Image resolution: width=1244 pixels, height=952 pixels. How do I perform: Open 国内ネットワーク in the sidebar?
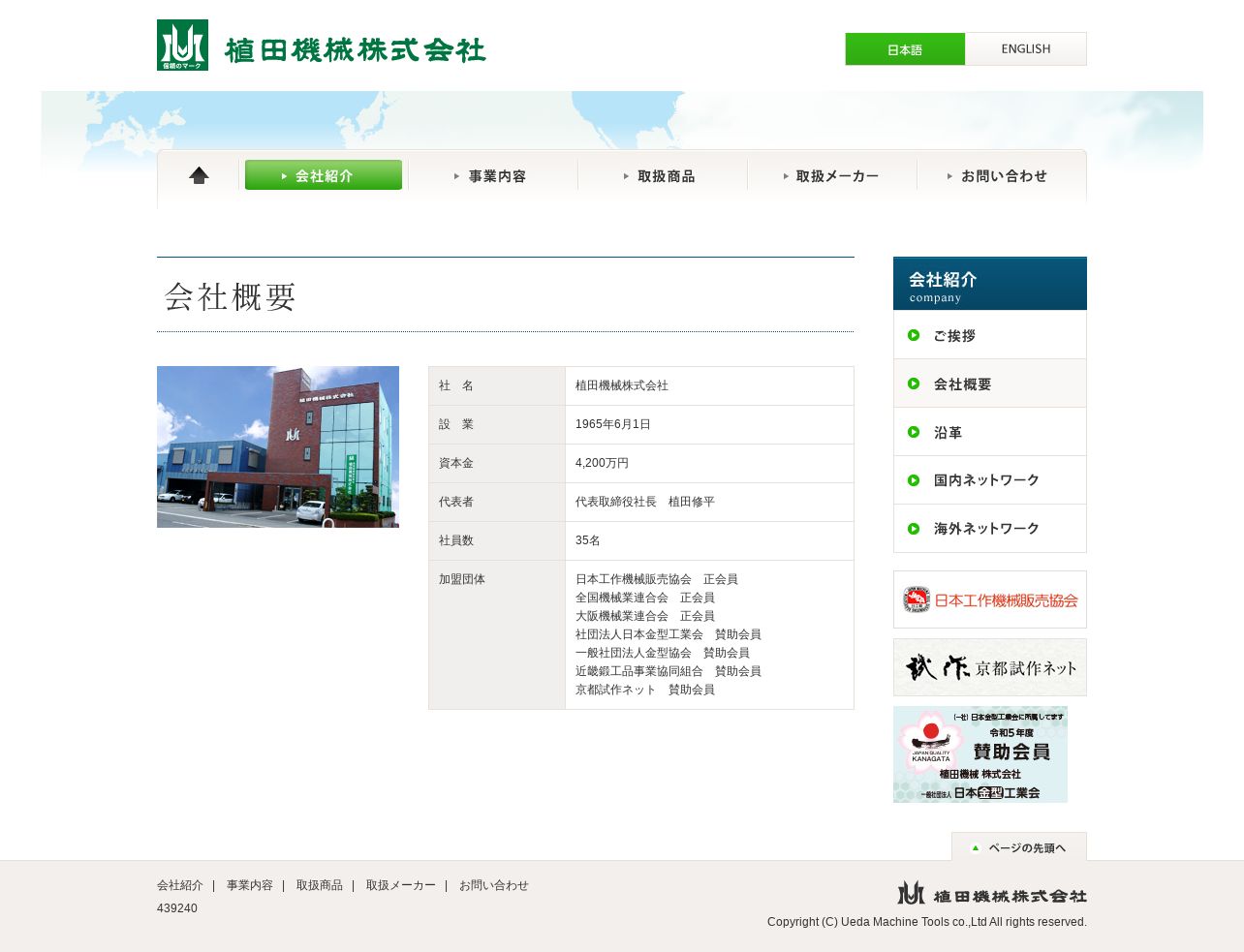point(990,480)
